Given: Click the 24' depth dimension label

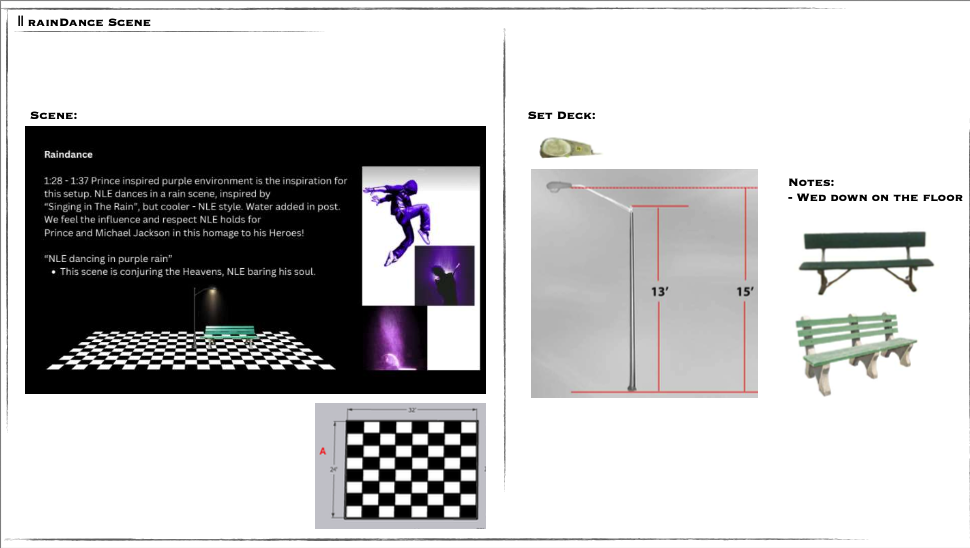Looking at the screenshot, I should click(333, 469).
